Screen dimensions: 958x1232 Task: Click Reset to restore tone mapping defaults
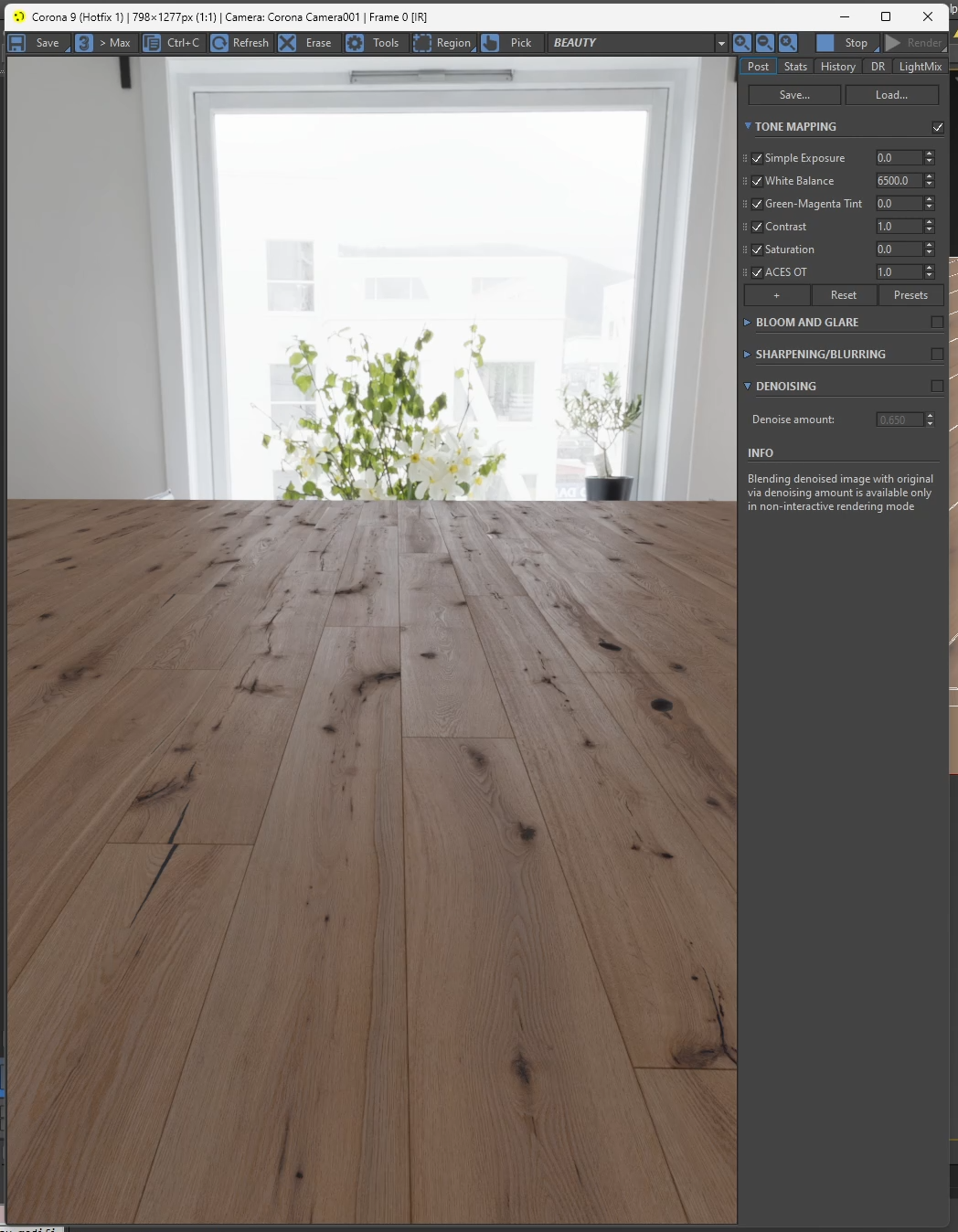click(843, 295)
